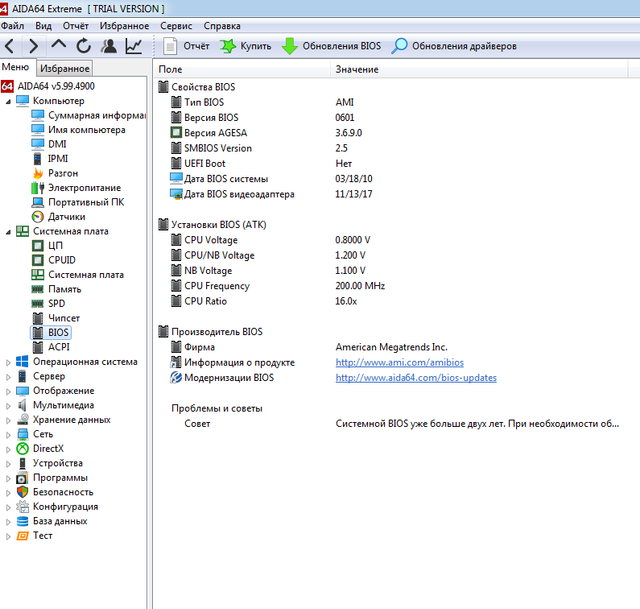Image resolution: width=640 pixels, height=609 pixels.
Task: Select the BIOS tree item
Action: [51, 332]
